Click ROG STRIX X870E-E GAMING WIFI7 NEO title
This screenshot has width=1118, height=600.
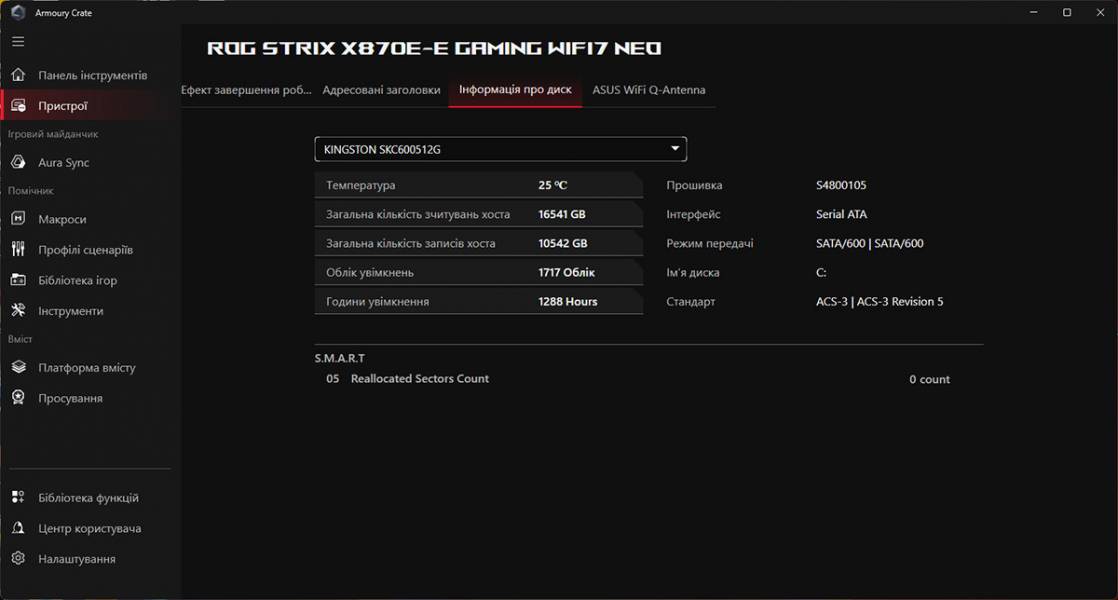(x=434, y=48)
